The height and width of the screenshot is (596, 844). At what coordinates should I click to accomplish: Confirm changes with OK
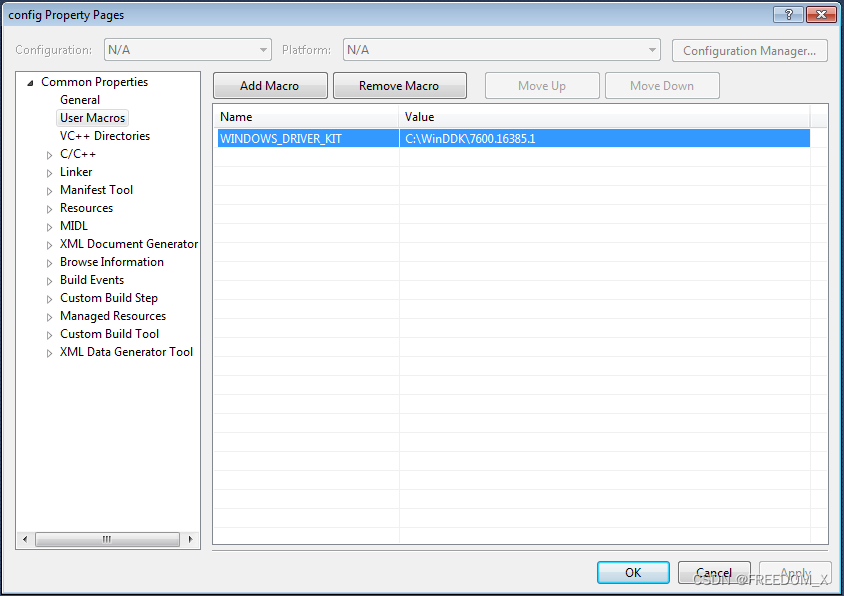tap(633, 572)
